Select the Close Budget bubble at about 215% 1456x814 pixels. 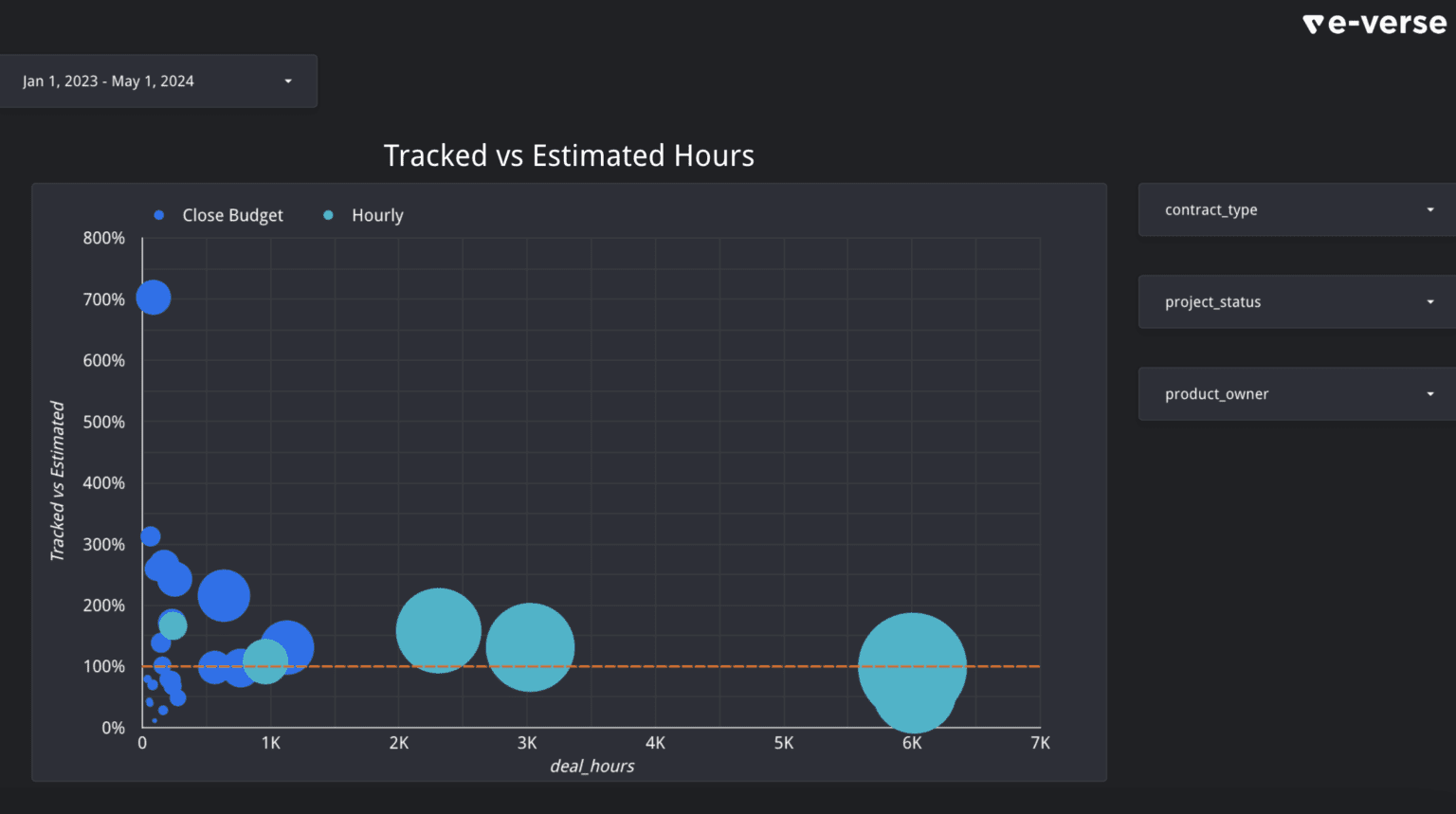point(224,596)
